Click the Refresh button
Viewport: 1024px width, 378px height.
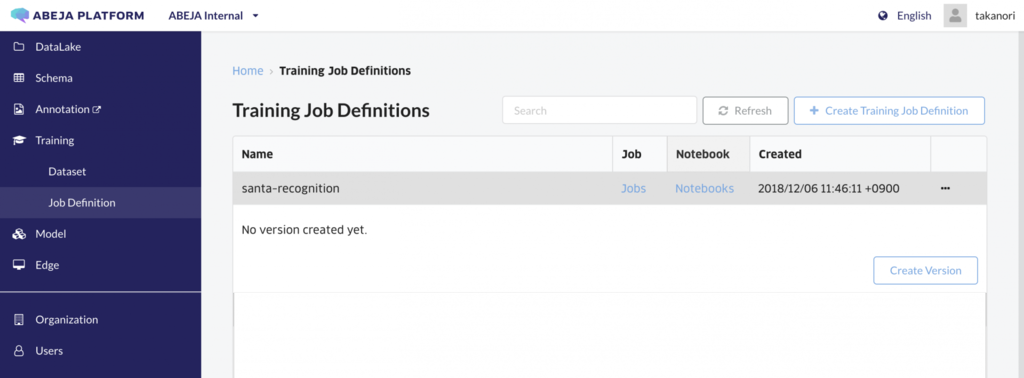coord(745,110)
